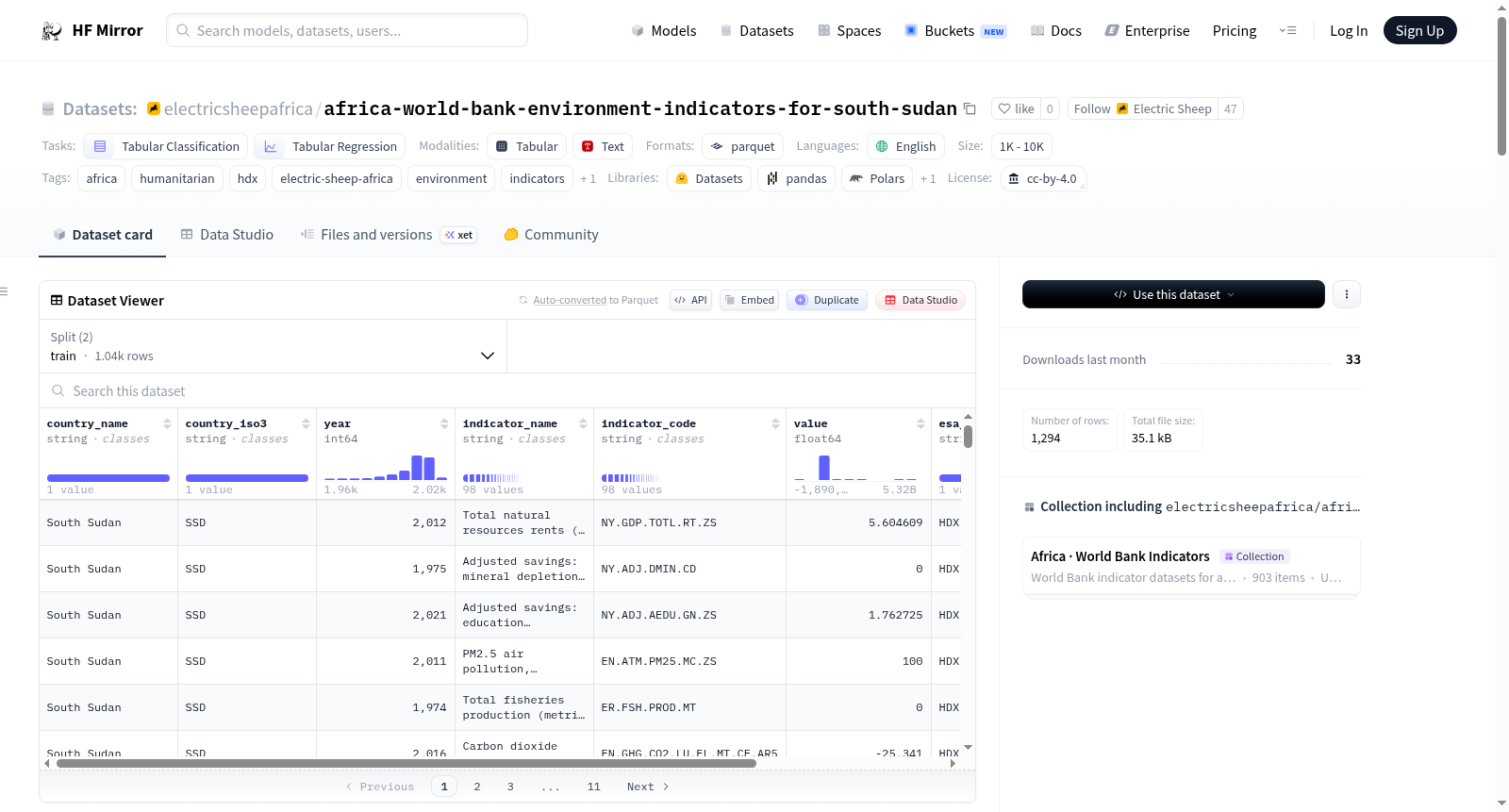Click the Log In link

(1349, 31)
